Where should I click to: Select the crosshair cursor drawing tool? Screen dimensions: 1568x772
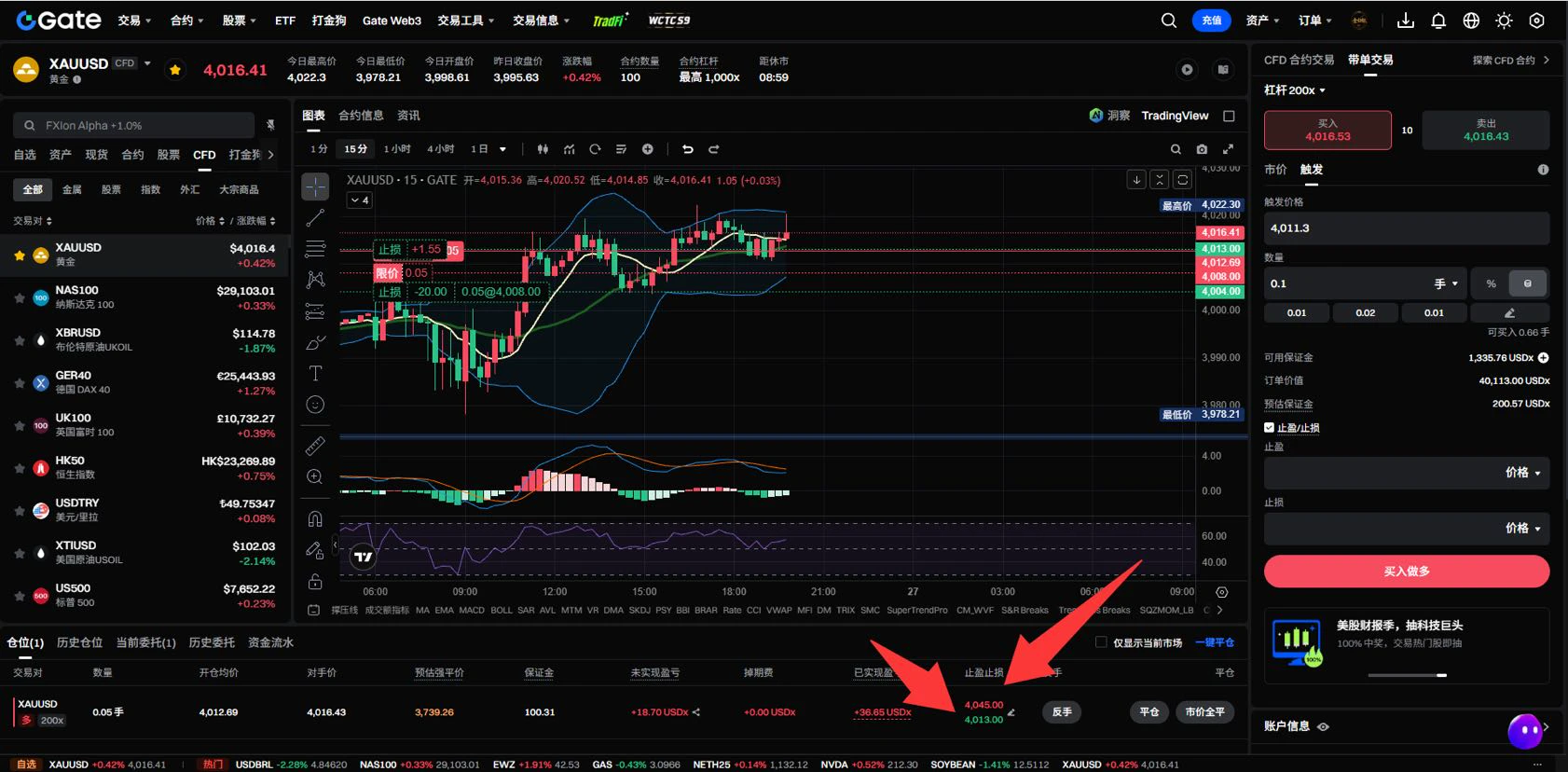[x=315, y=186]
